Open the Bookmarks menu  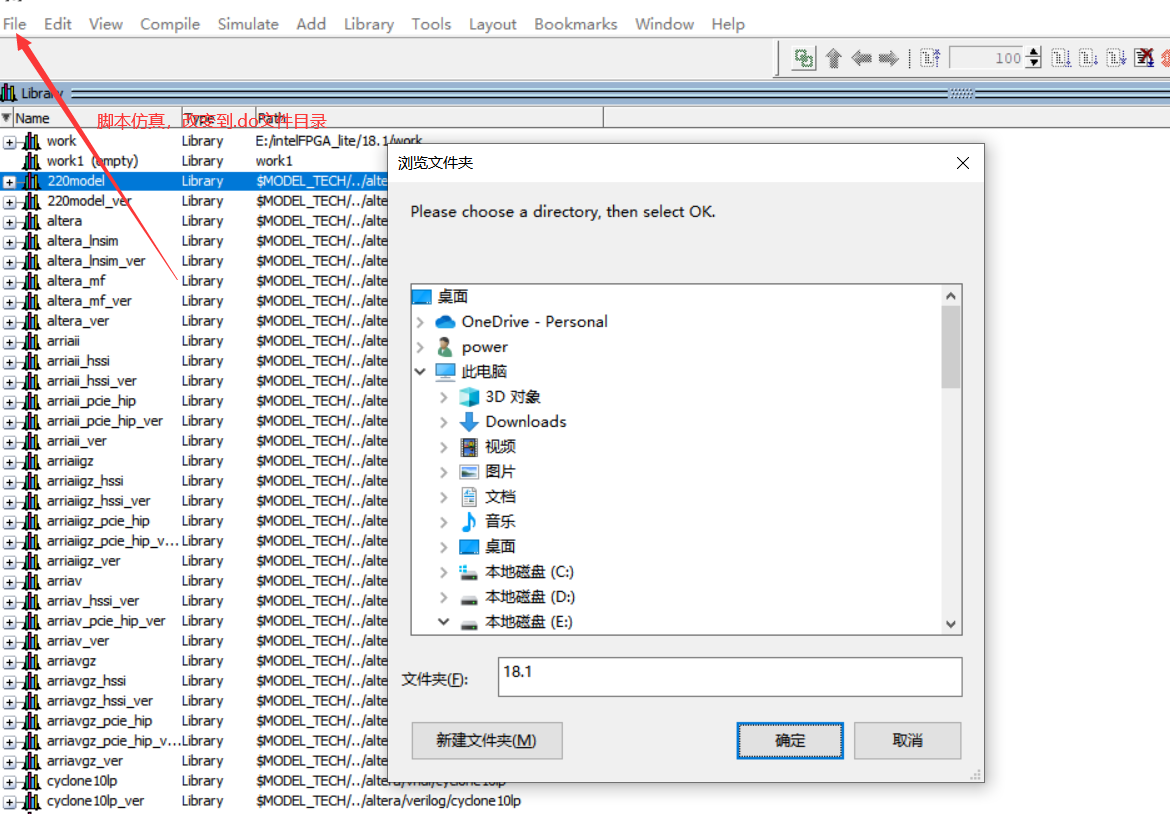click(575, 24)
